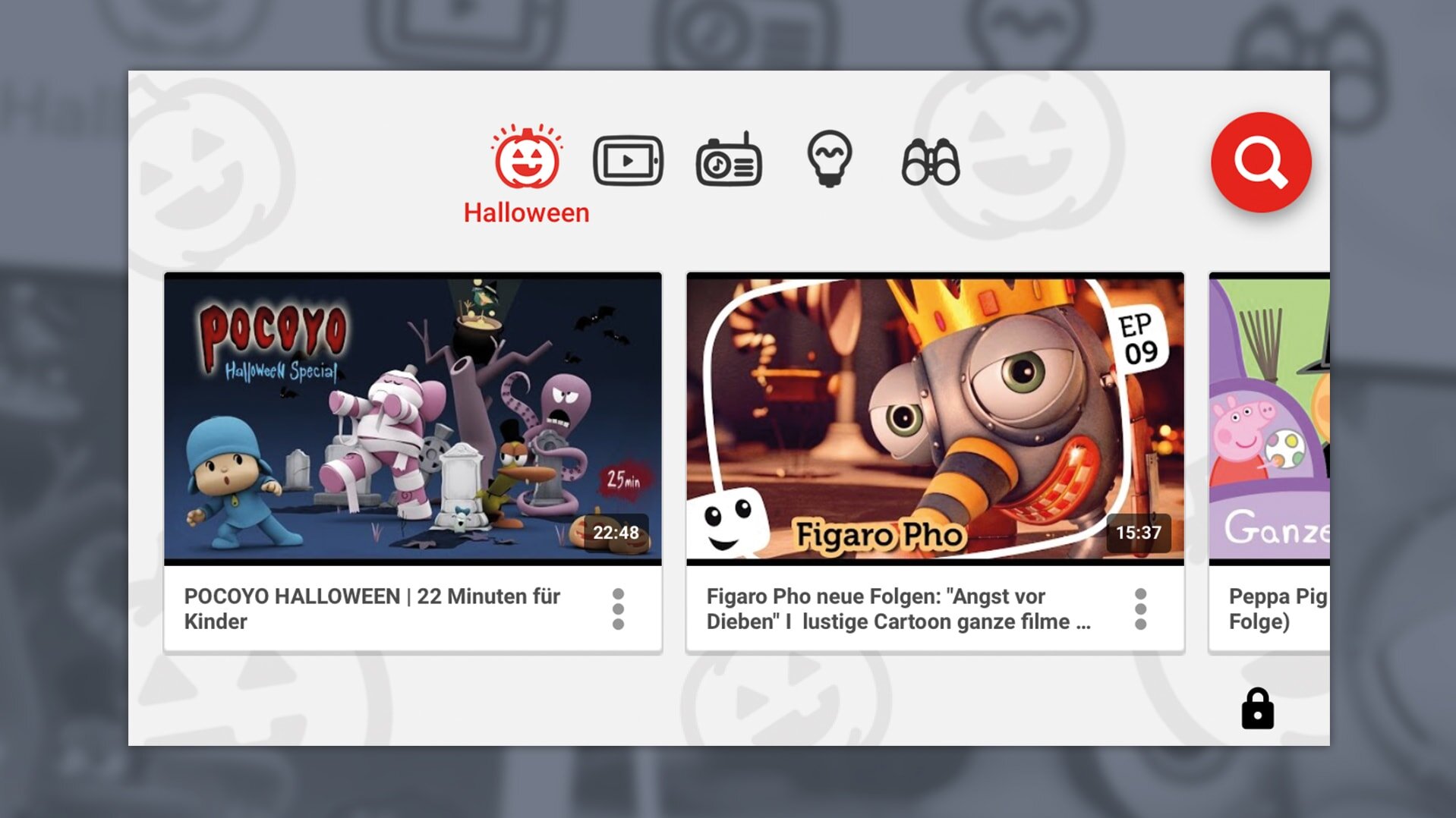Open the Shows category icon
This screenshot has height=818, width=1456.
pos(628,161)
